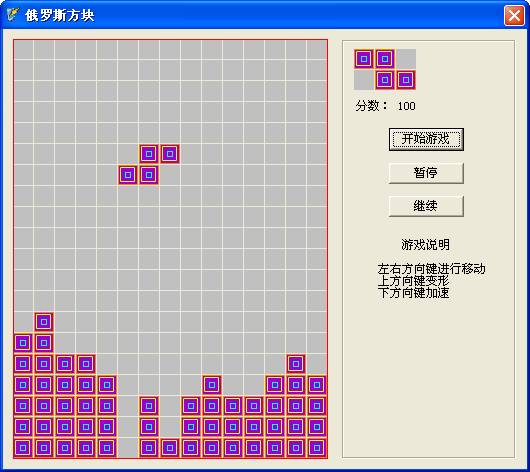Click the 开始游戏 start game button
The image size is (530, 472).
pyautogui.click(x=426, y=139)
